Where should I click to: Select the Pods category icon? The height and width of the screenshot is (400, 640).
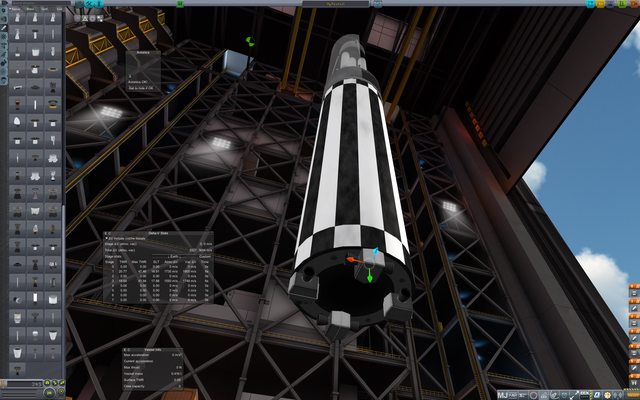click(x=4, y=10)
